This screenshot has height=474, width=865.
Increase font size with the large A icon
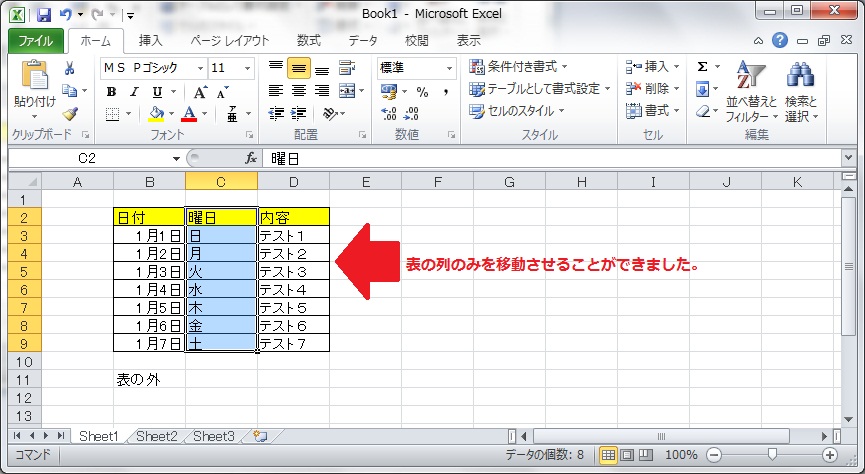[200, 92]
